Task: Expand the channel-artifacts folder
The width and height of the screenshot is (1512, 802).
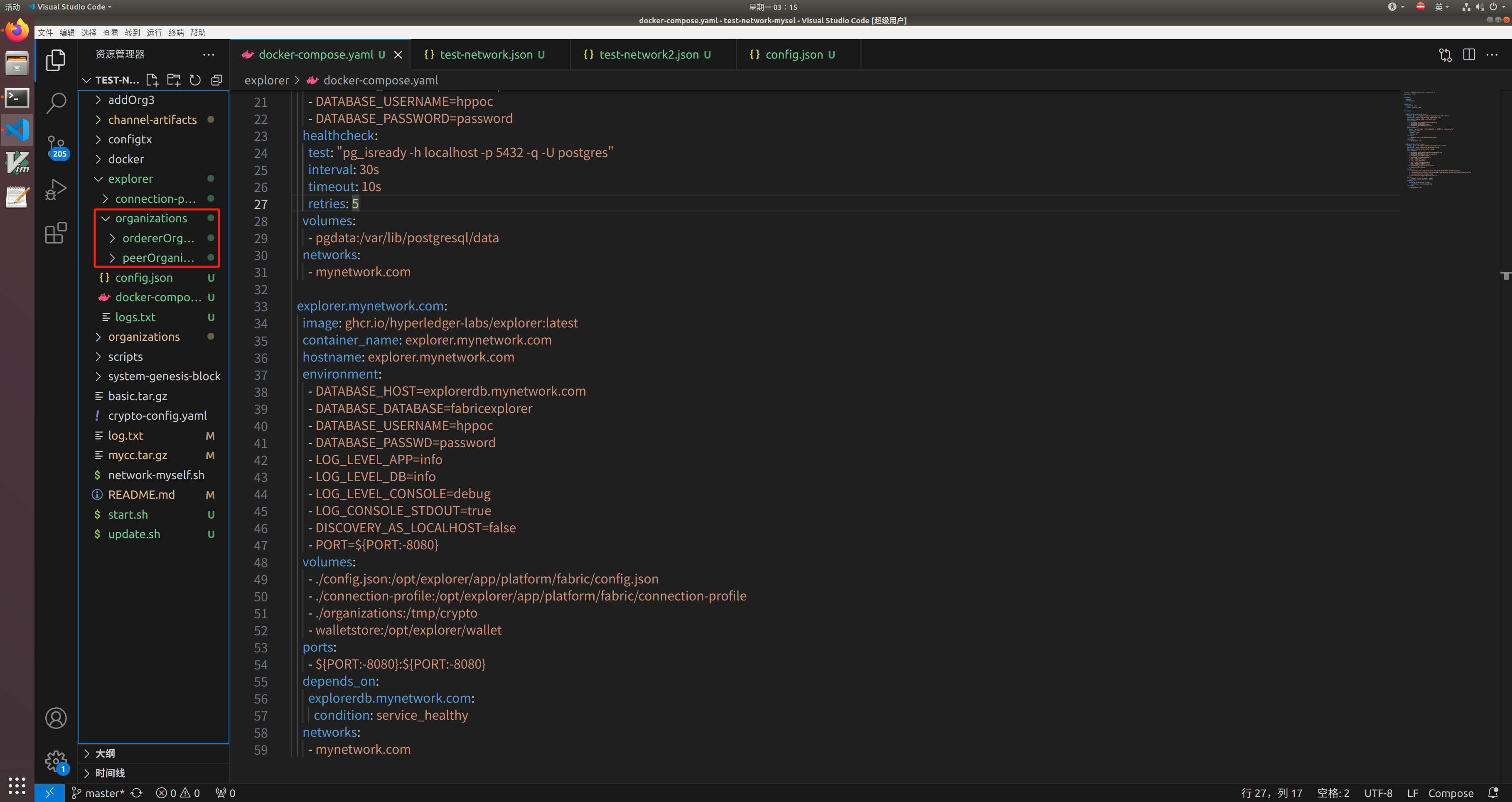Action: click(153, 120)
